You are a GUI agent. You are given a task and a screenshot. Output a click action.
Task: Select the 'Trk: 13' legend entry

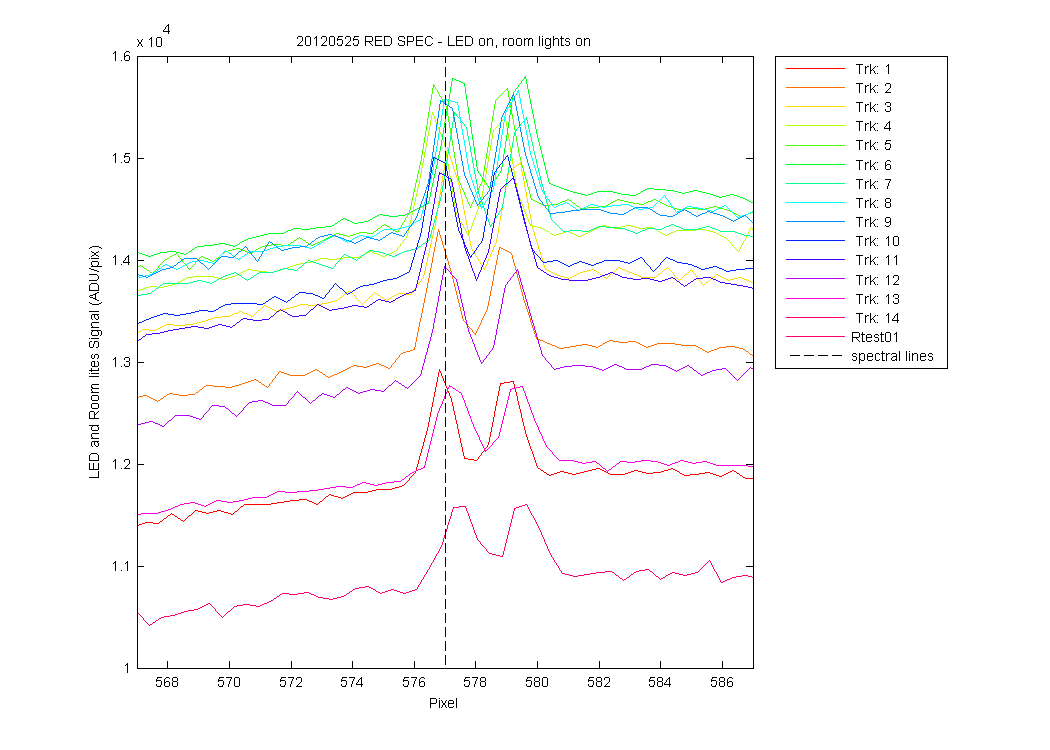point(842,299)
